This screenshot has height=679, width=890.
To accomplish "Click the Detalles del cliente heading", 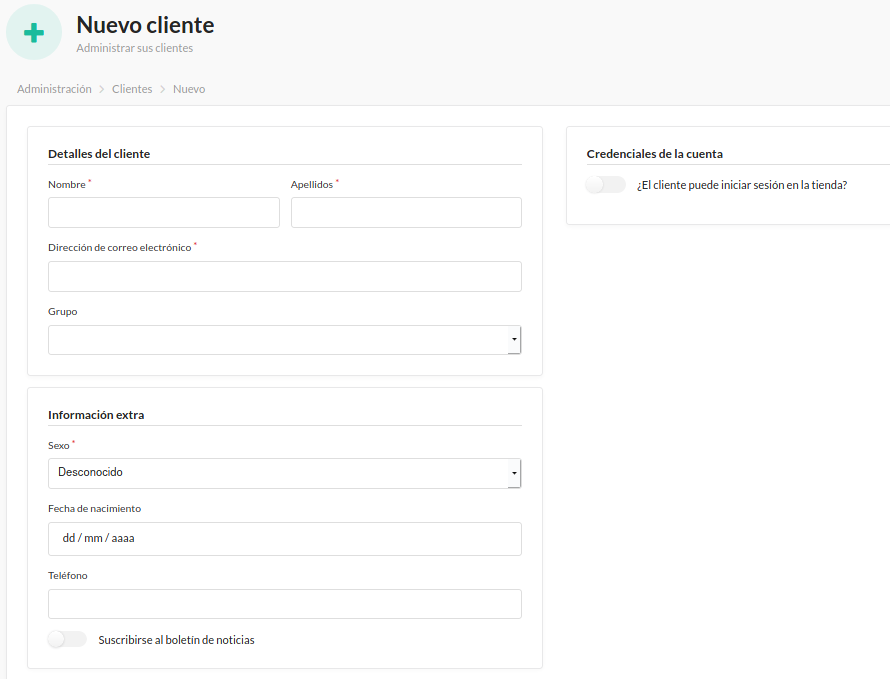I will click(99, 154).
